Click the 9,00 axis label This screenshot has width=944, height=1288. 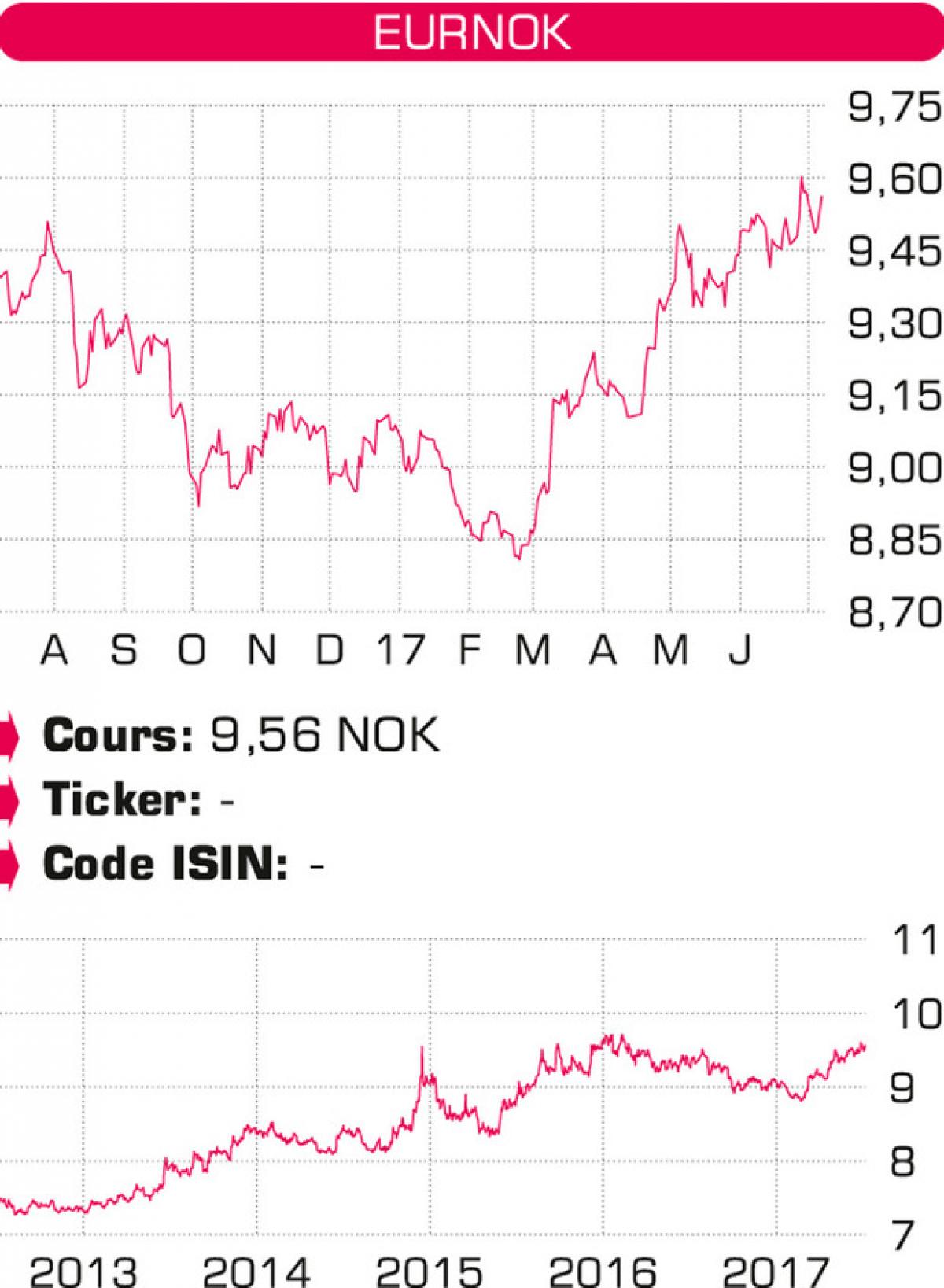point(895,469)
